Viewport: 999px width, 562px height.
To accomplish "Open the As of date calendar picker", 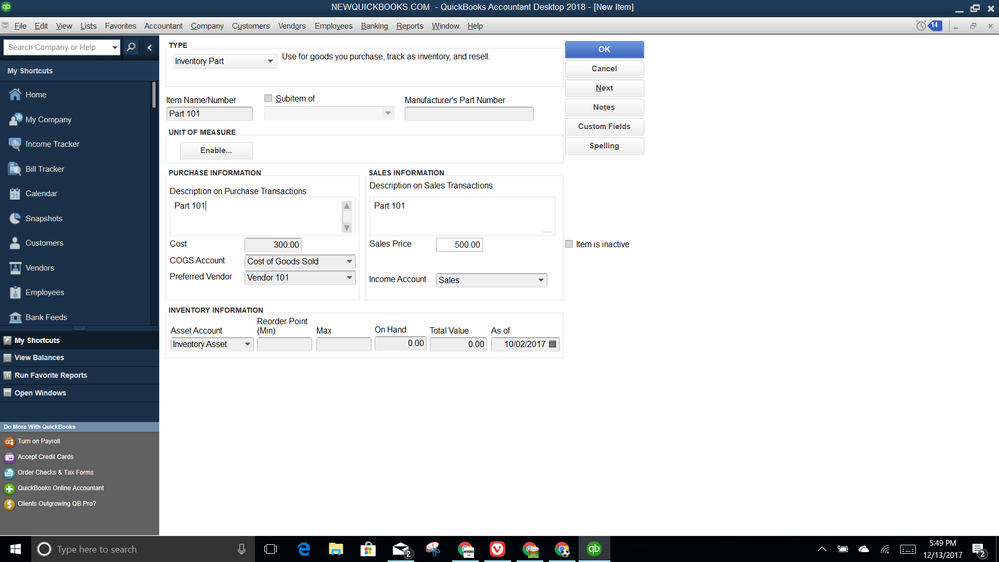I will [x=552, y=344].
